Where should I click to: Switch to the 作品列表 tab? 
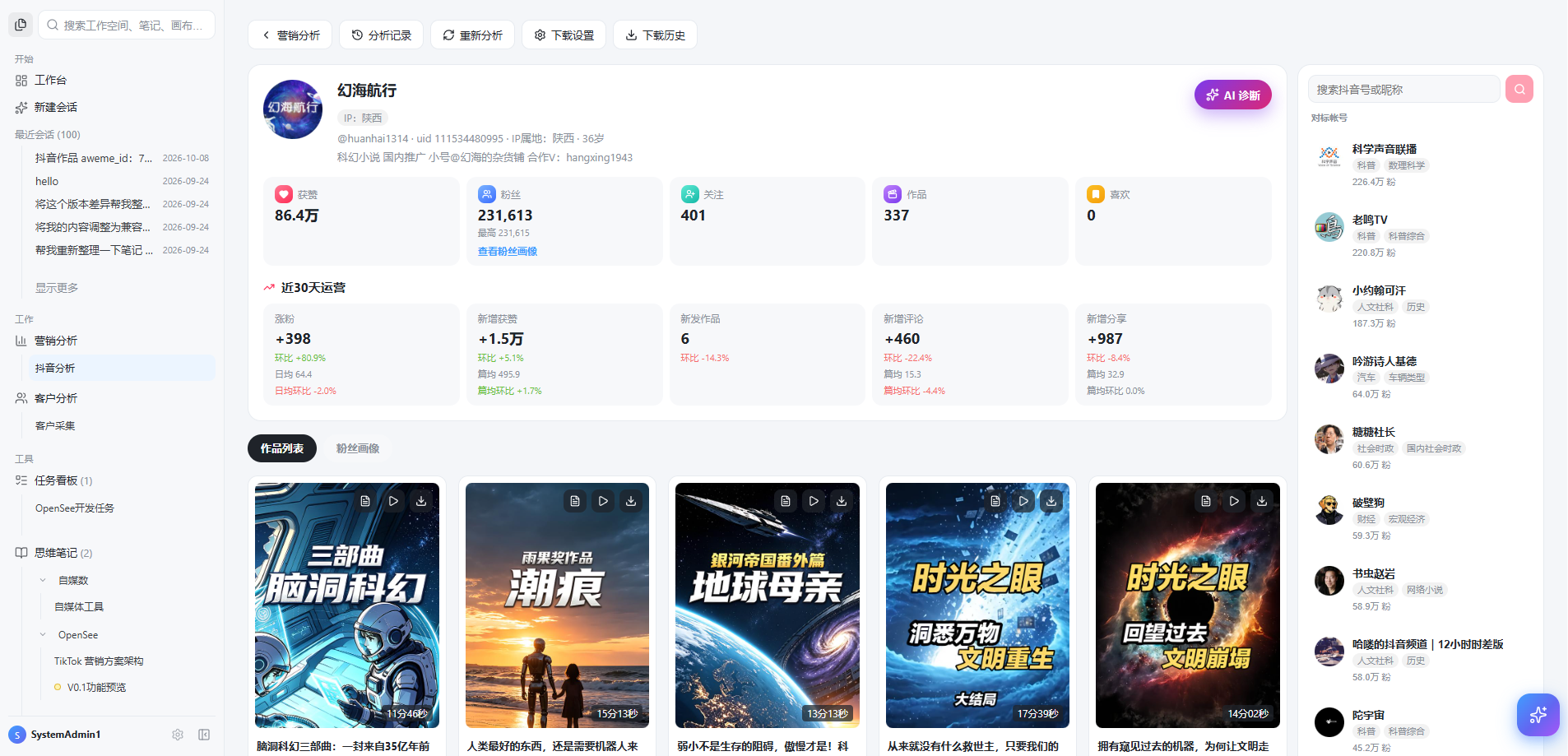pyautogui.click(x=282, y=448)
